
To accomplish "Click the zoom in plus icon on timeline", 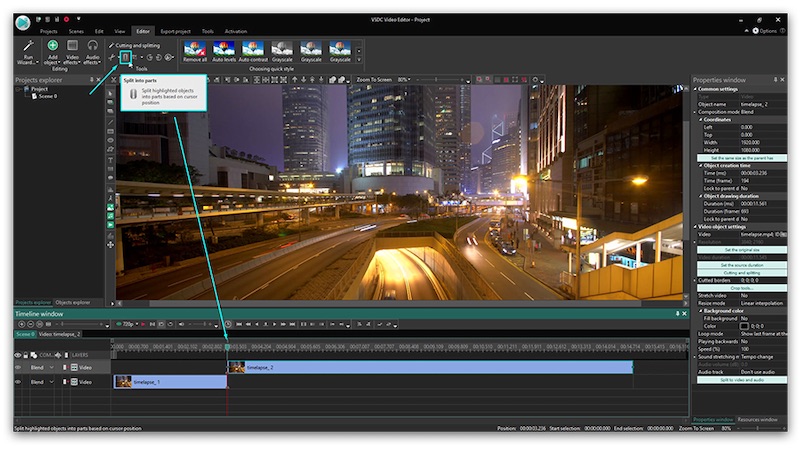I will click(x=21, y=324).
